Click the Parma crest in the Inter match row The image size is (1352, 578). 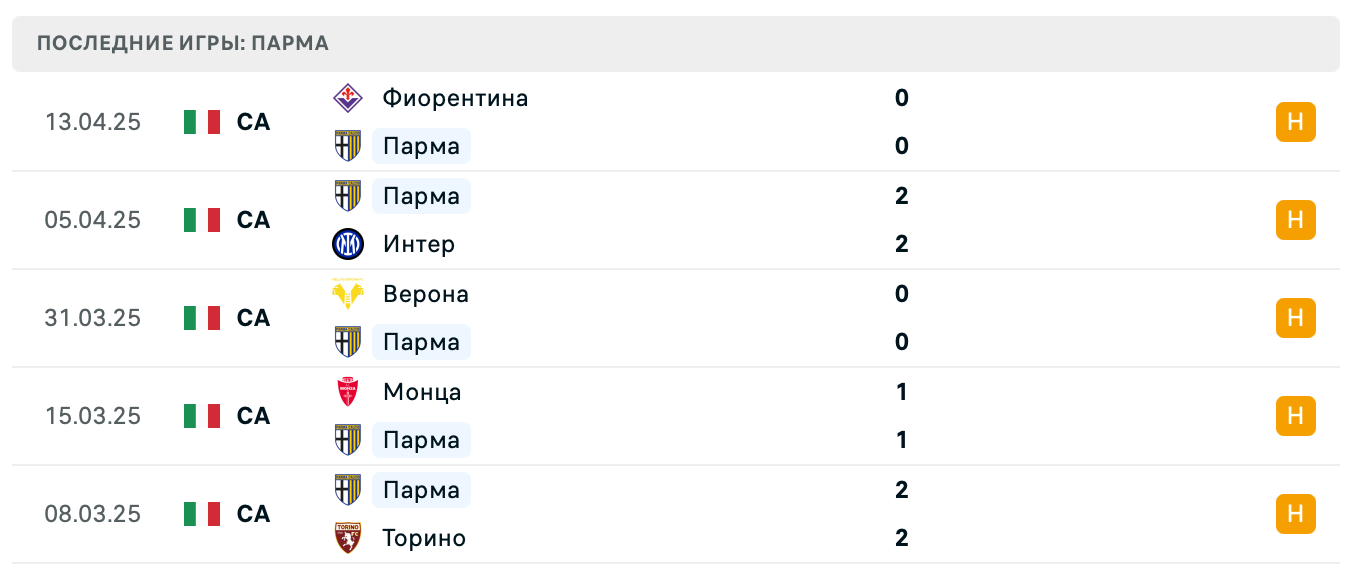tap(347, 196)
